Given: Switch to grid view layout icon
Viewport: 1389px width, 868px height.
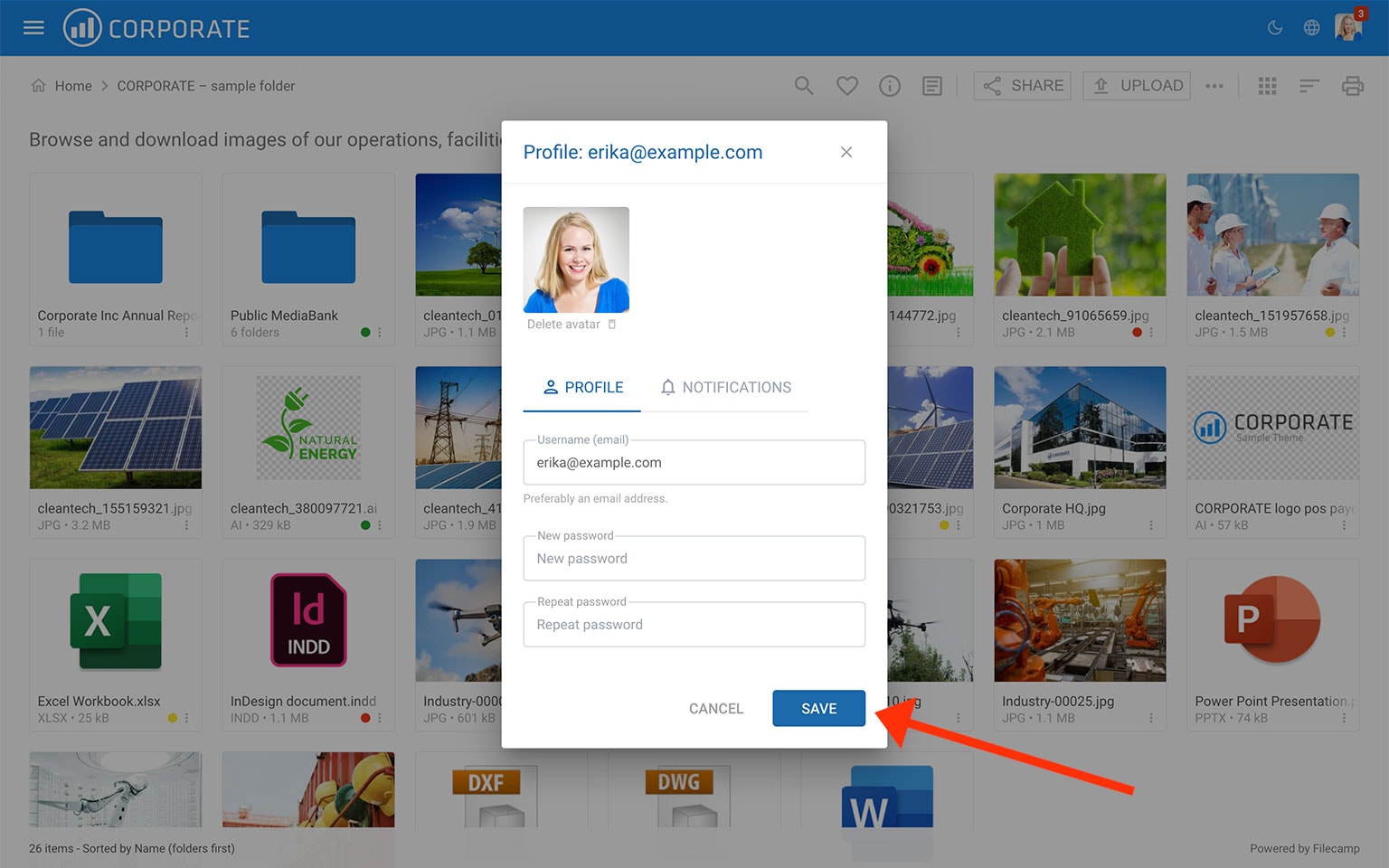Looking at the screenshot, I should 1267,86.
